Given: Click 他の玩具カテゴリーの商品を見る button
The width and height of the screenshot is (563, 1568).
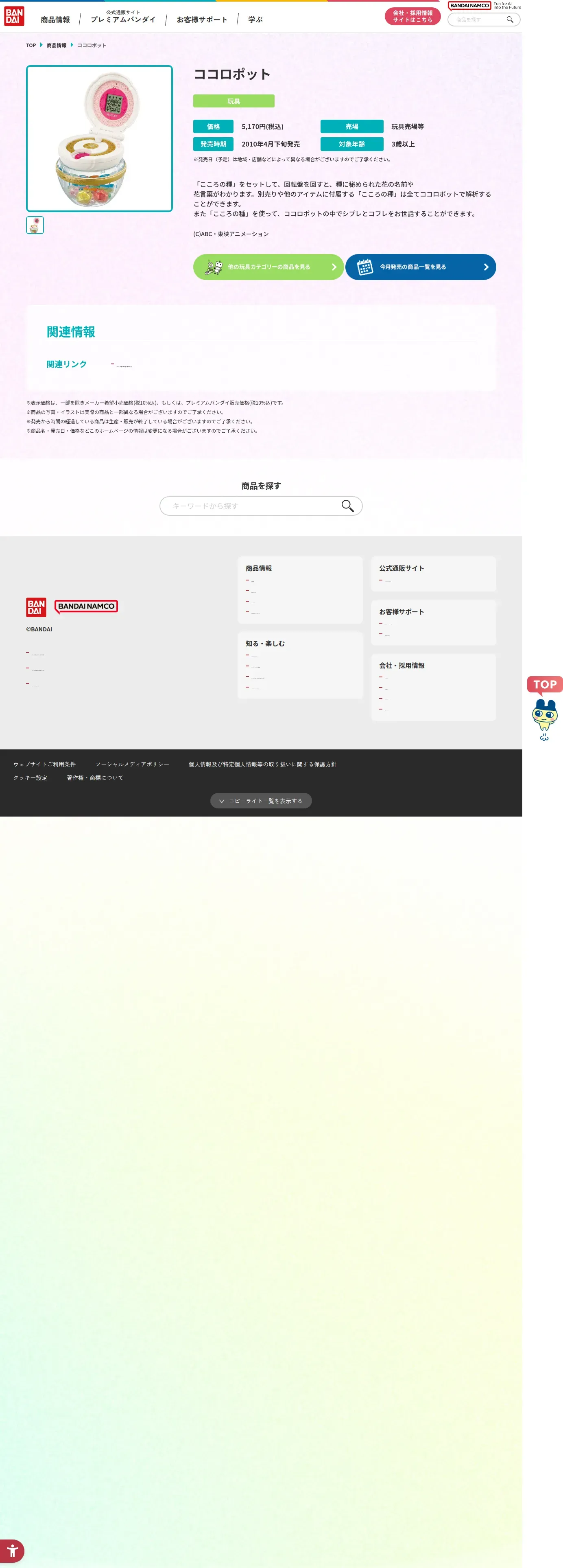Looking at the screenshot, I should click(x=268, y=267).
